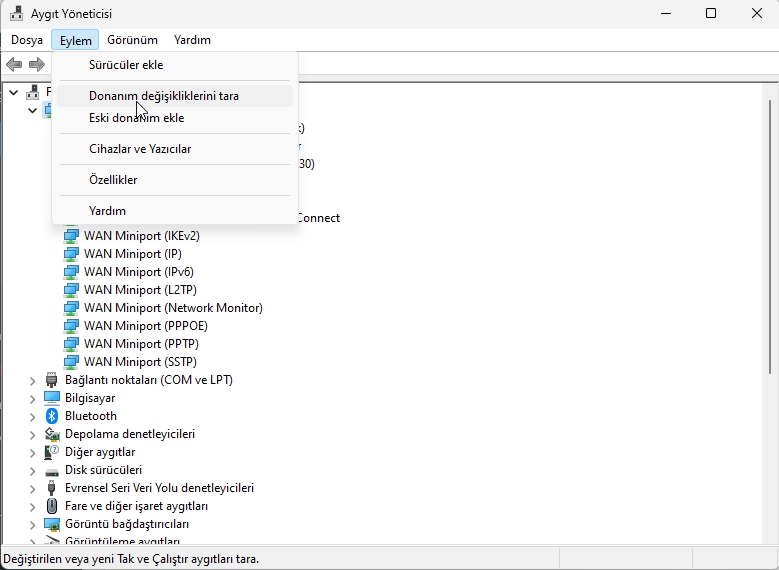
Task: Click the Bilgisayar monitor icon
Action: (52, 398)
